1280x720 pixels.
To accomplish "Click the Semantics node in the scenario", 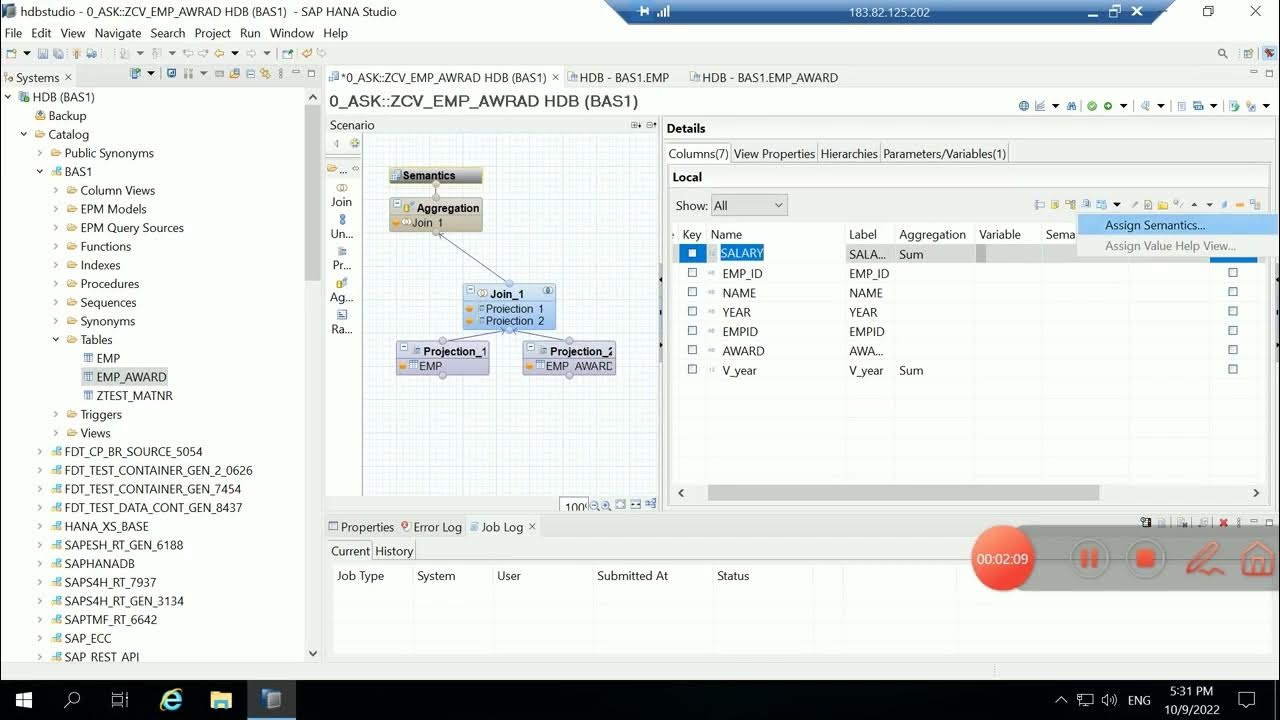I will 436,175.
